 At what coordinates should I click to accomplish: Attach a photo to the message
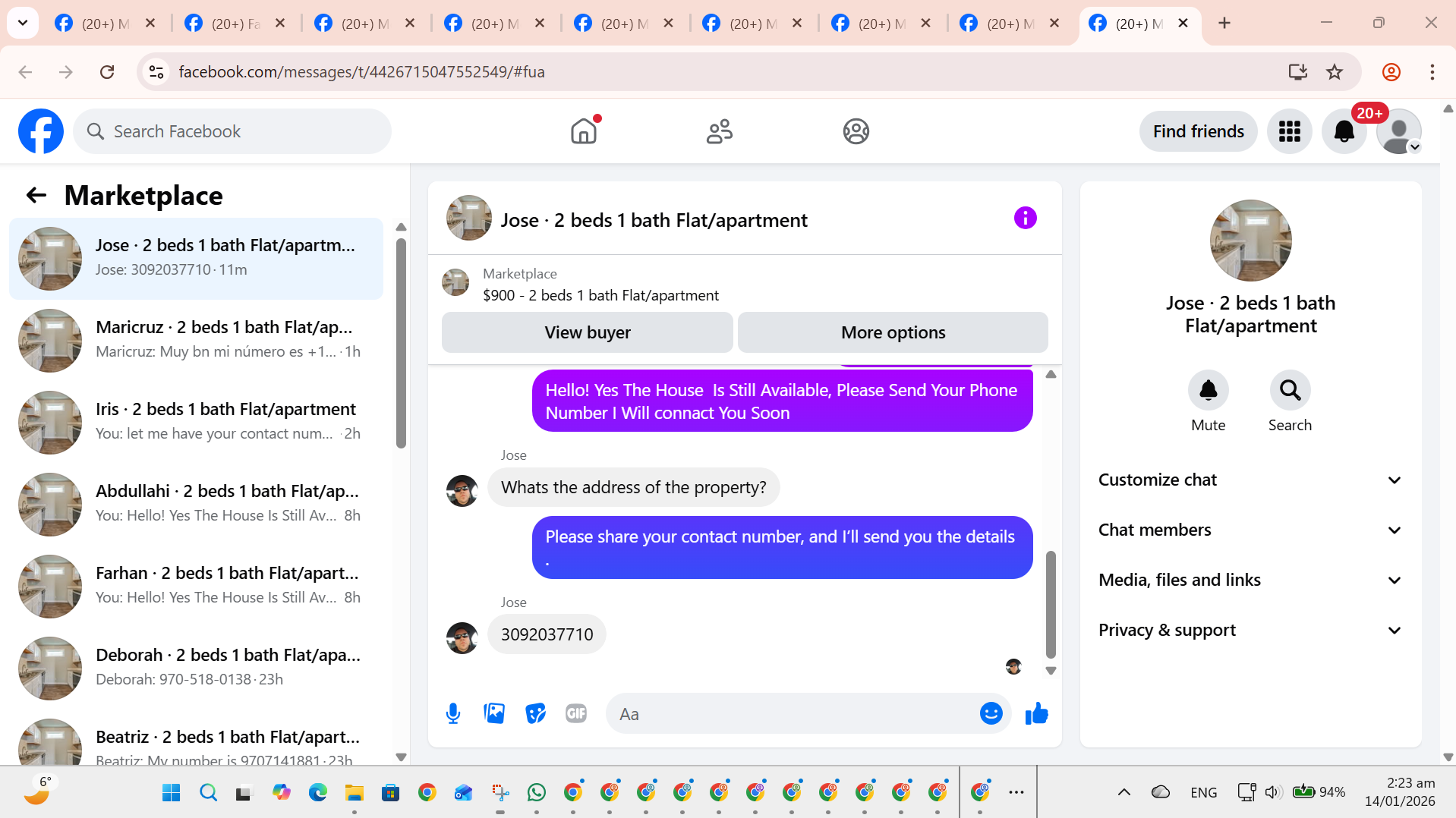coord(494,713)
